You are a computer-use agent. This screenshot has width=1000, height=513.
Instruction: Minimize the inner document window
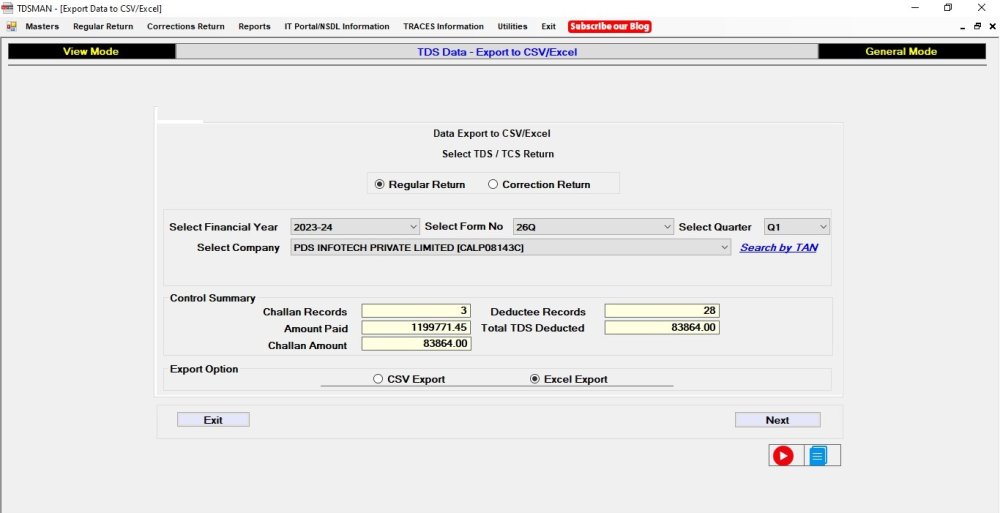click(962, 27)
